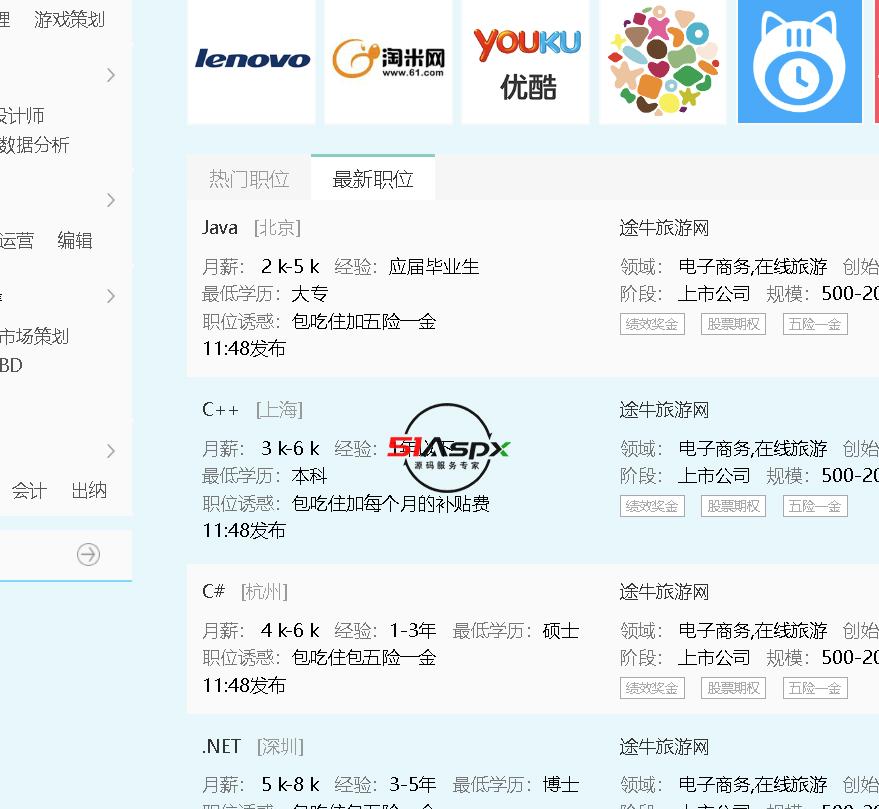This screenshot has width=879, height=809.
Task: Click 途牛旅游网 in the Java row
Action: (x=664, y=228)
